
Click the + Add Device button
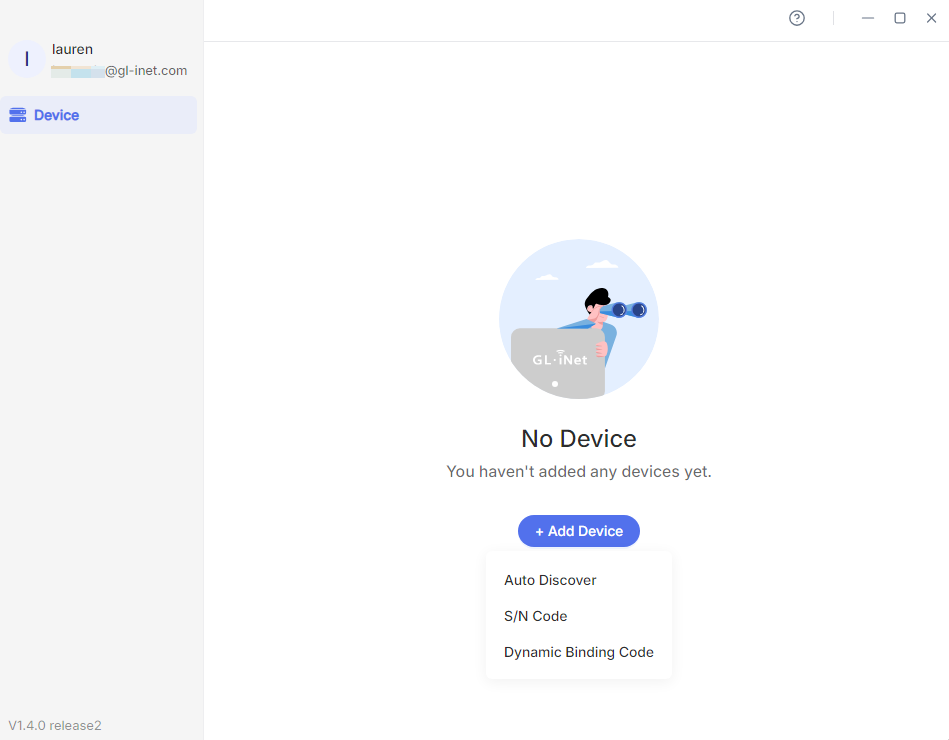pos(579,531)
